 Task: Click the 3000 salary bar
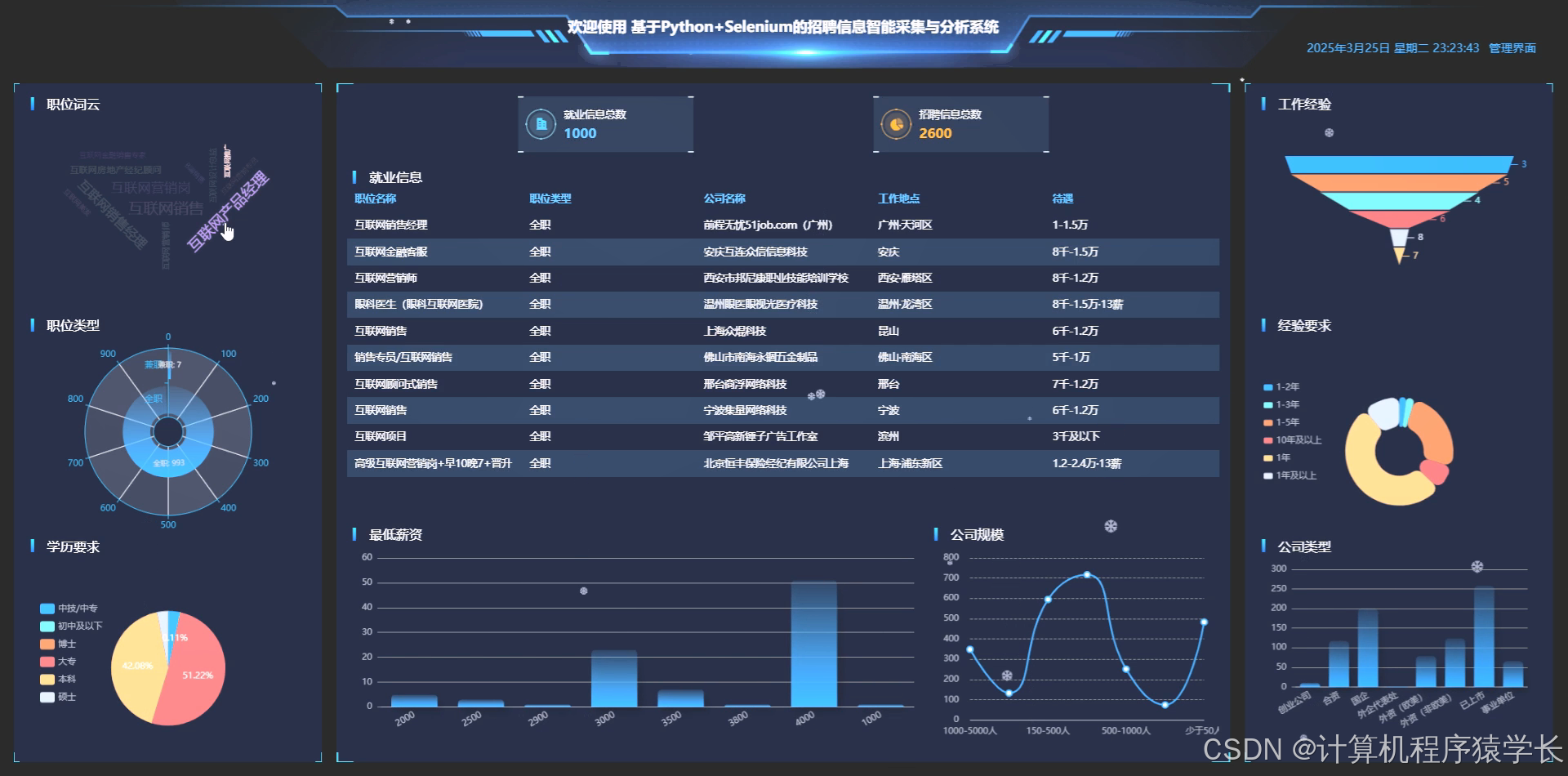click(x=614, y=678)
